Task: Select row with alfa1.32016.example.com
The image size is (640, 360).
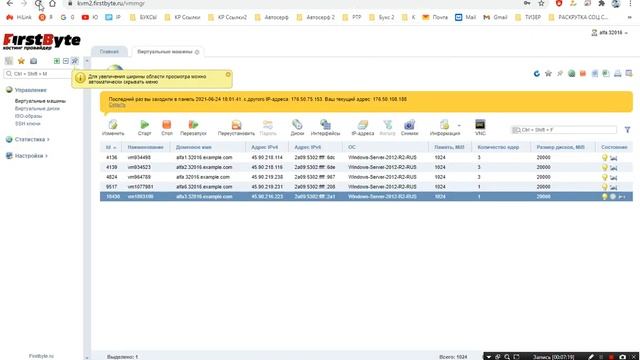Action: [x=366, y=158]
